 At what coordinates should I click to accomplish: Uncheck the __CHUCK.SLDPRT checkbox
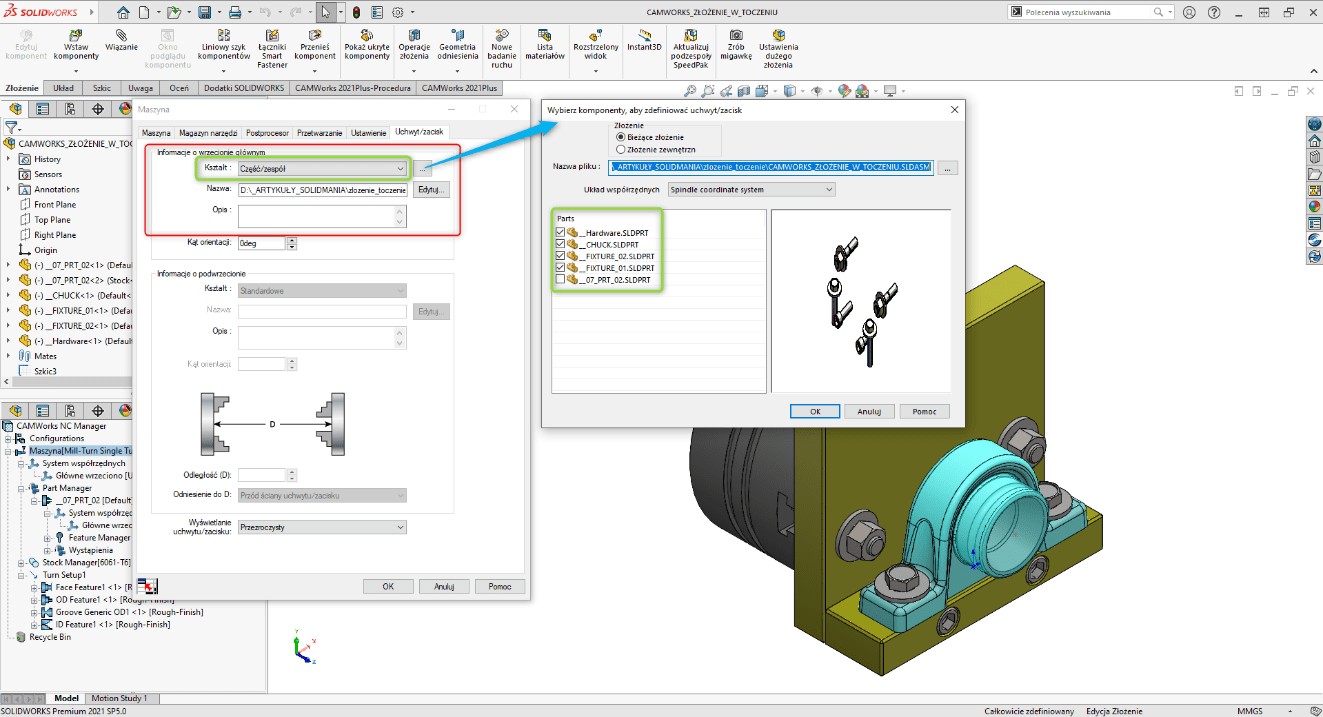click(x=559, y=244)
